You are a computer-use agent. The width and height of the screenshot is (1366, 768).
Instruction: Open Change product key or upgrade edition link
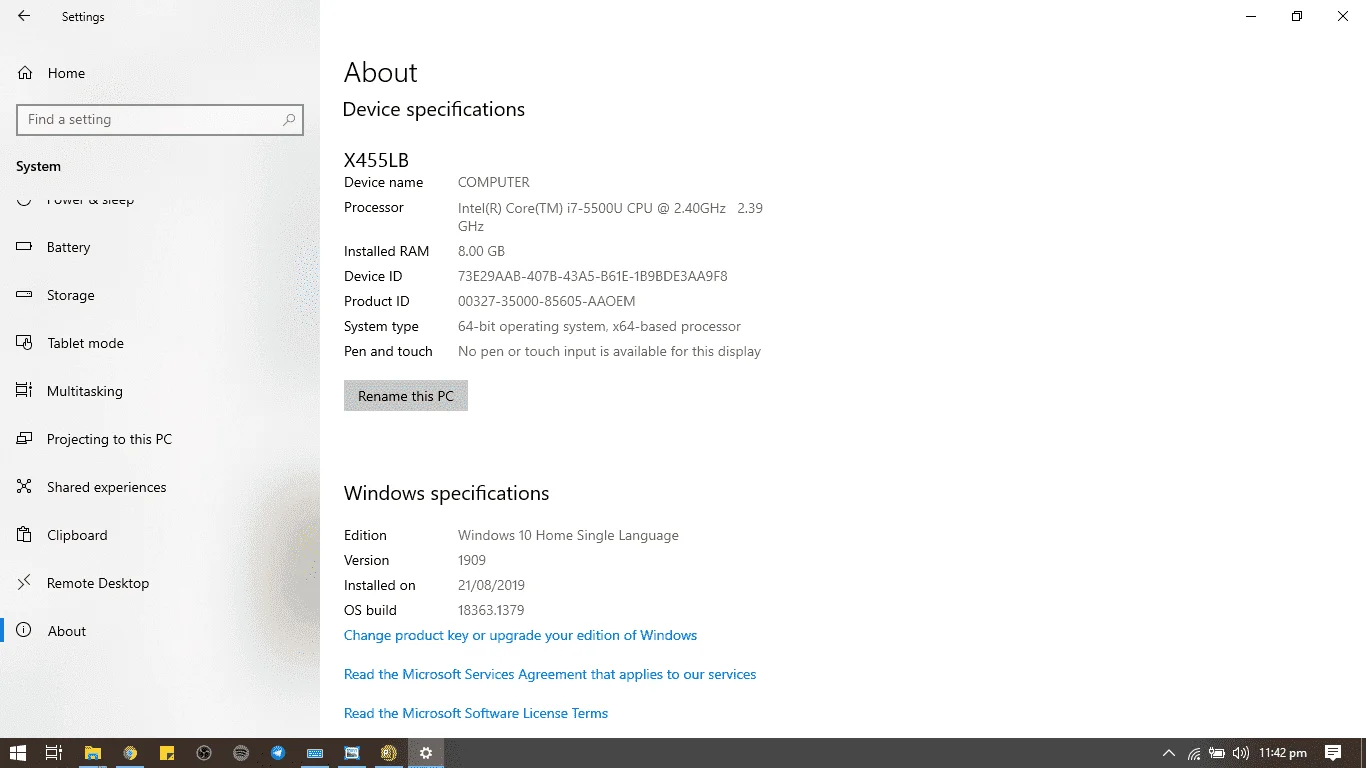tap(520, 635)
